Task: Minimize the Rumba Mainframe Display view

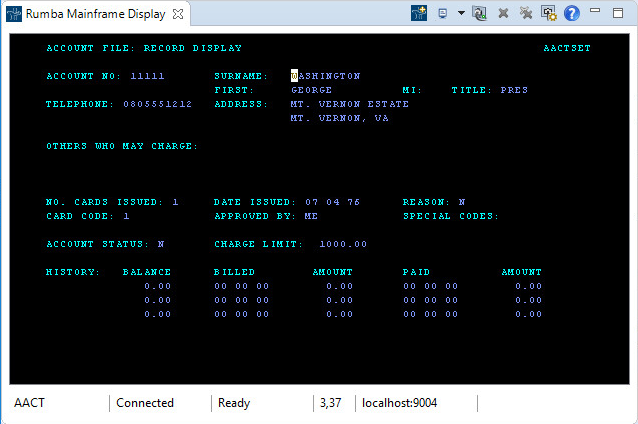Action: point(596,11)
